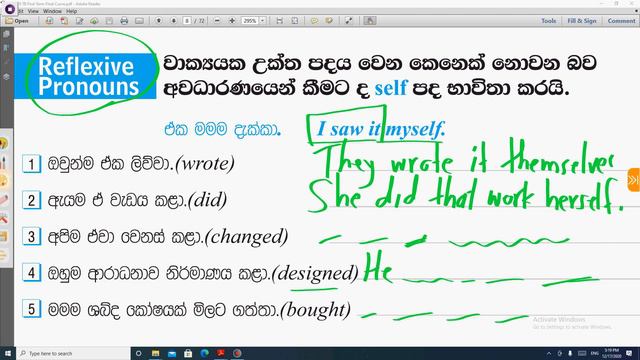Open Microsoft Edge from taskbar
Screen dimensions: 640x360
pos(204,353)
